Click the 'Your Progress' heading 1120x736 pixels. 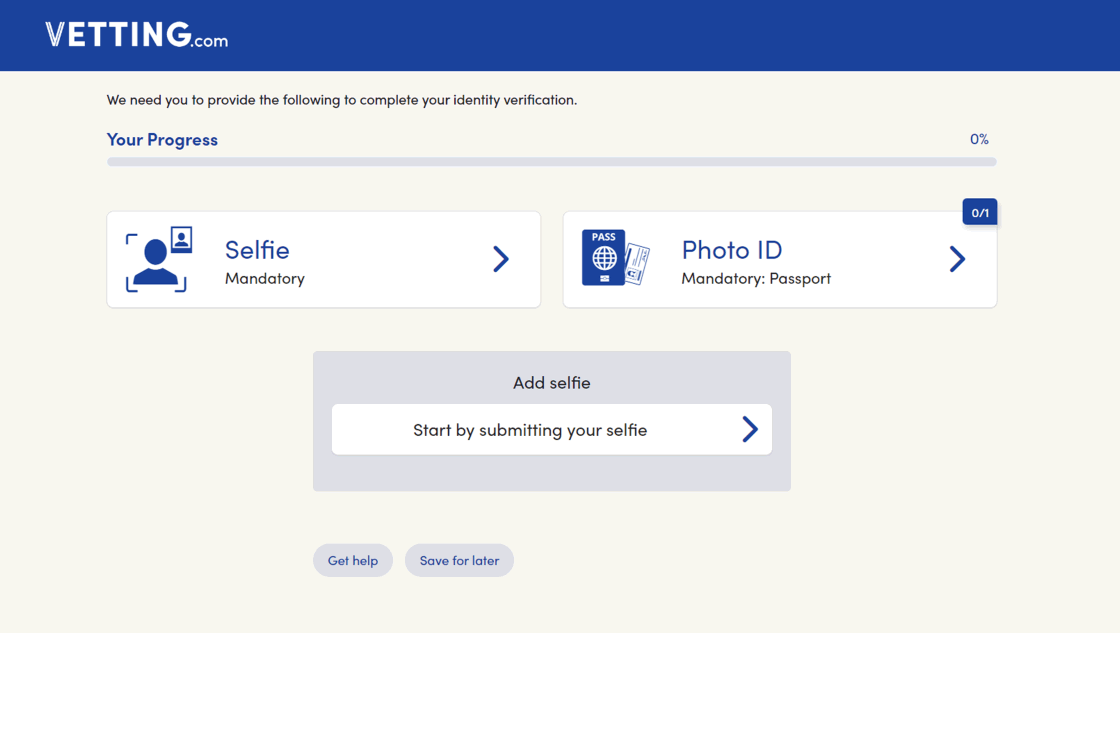click(x=162, y=139)
